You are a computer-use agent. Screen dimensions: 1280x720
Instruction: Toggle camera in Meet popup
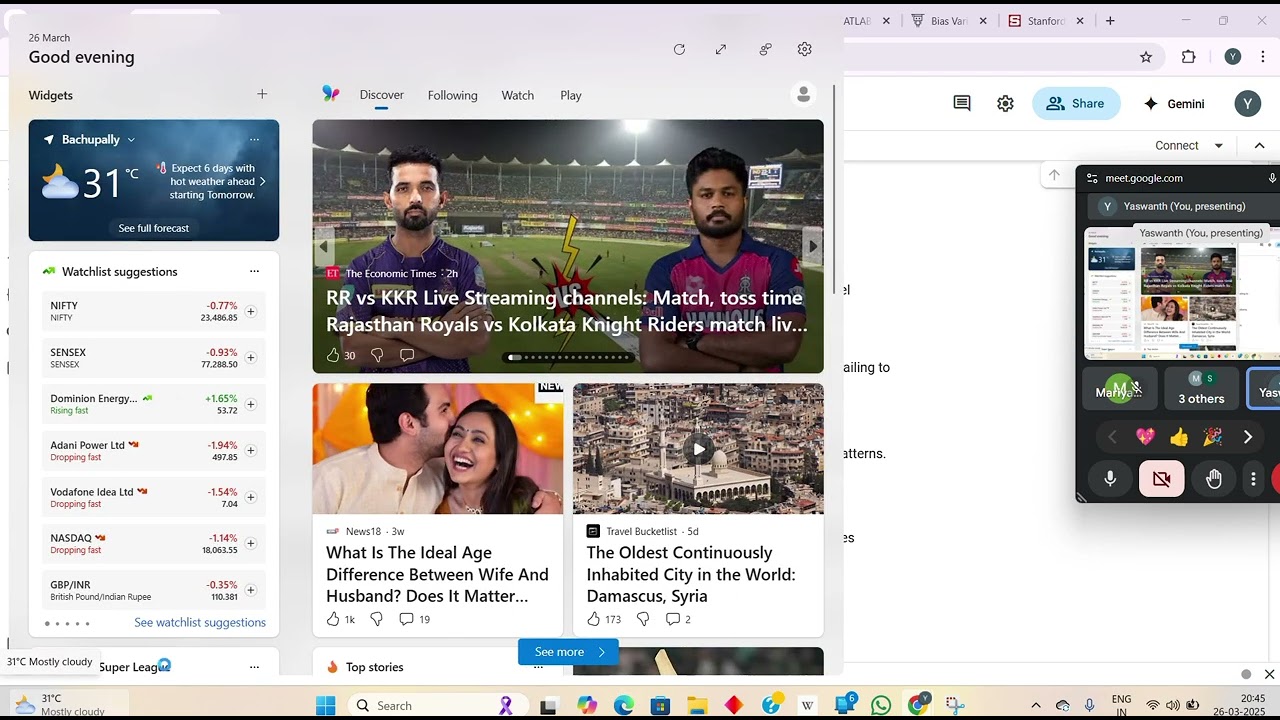[x=1162, y=479]
